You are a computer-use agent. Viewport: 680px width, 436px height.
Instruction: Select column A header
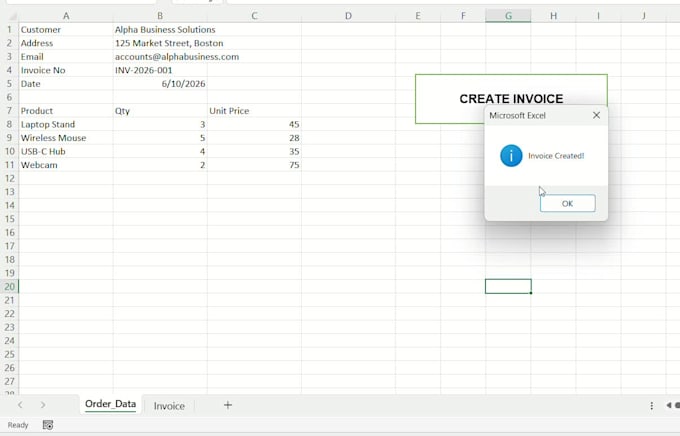(66, 16)
